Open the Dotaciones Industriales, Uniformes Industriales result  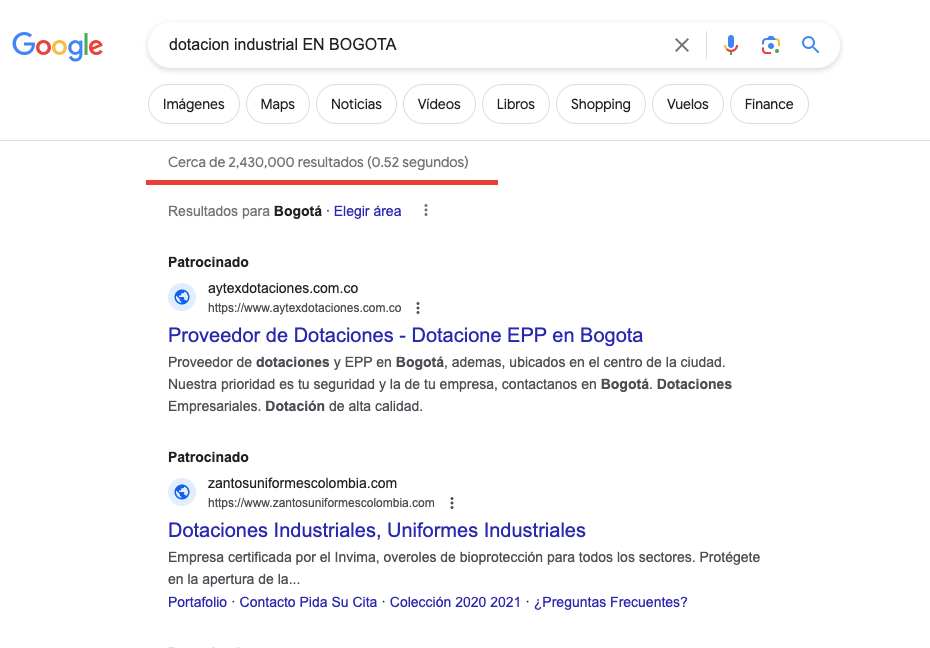(x=377, y=530)
